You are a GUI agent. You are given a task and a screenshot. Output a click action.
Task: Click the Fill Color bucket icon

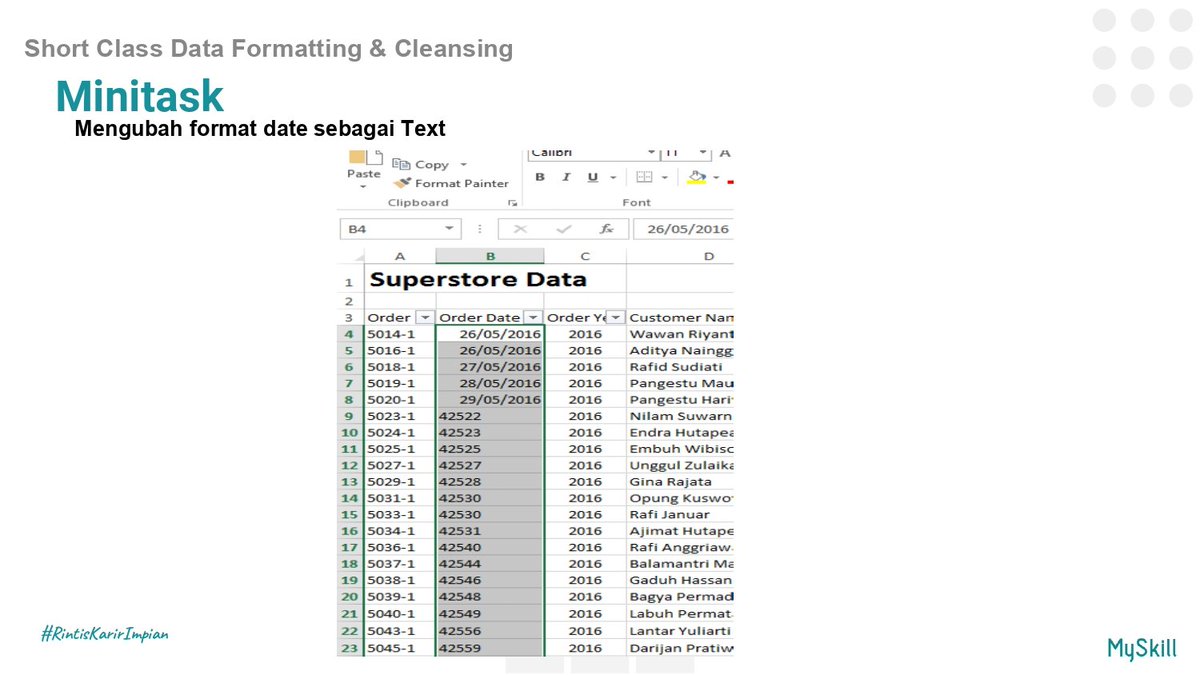[x=697, y=177]
